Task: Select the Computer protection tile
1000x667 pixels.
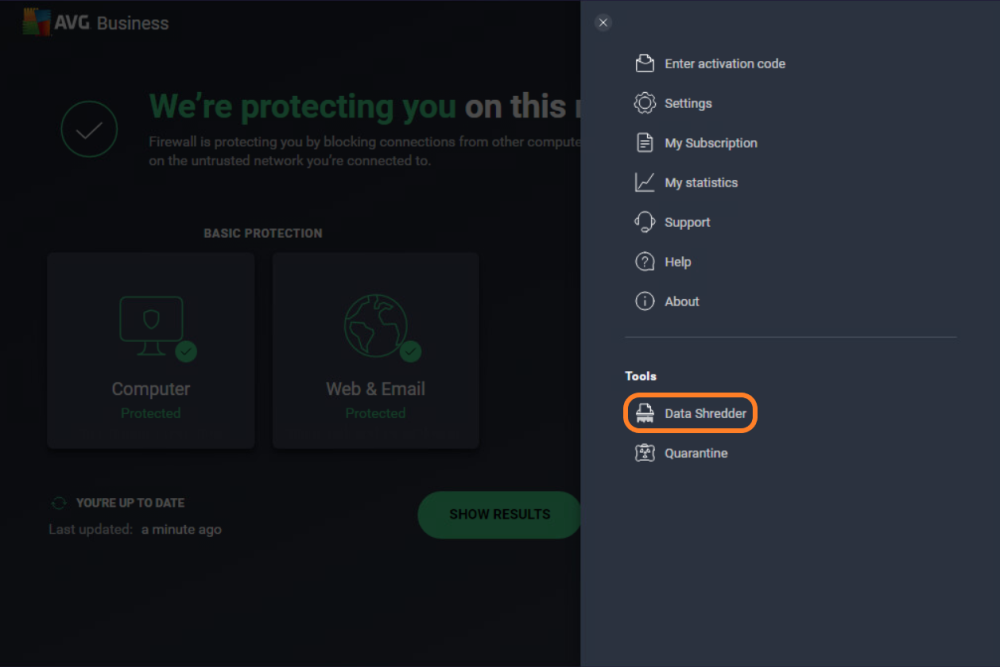Action: [x=150, y=350]
